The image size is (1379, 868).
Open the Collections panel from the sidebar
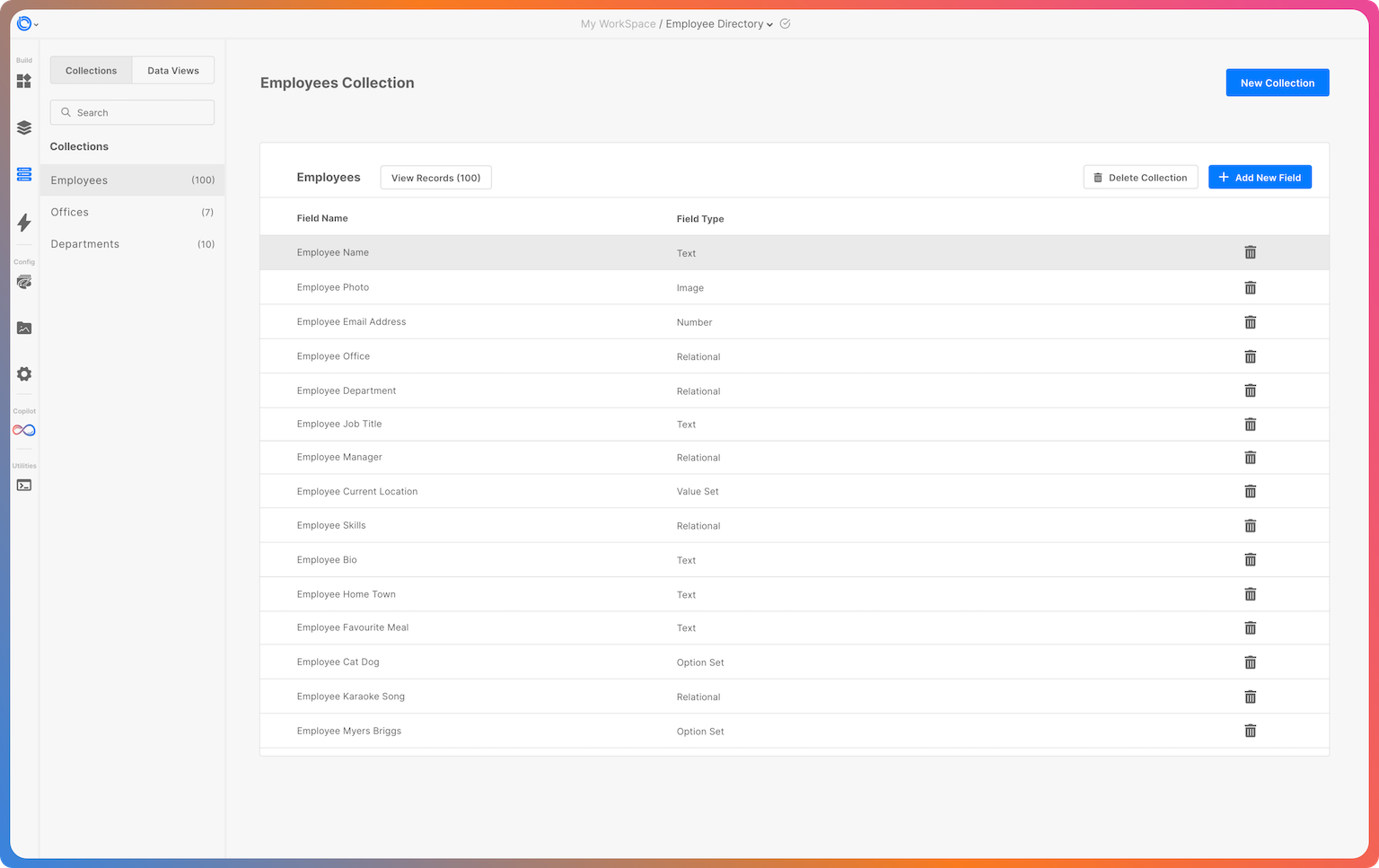[24, 174]
